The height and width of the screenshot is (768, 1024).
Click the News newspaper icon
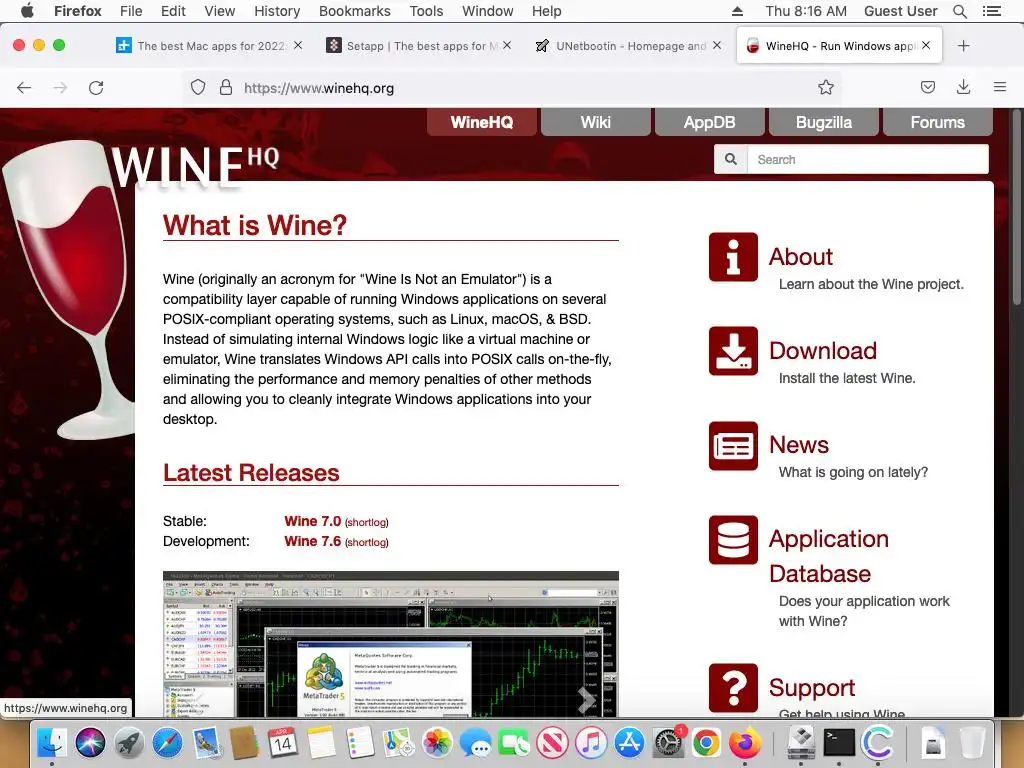(x=733, y=445)
